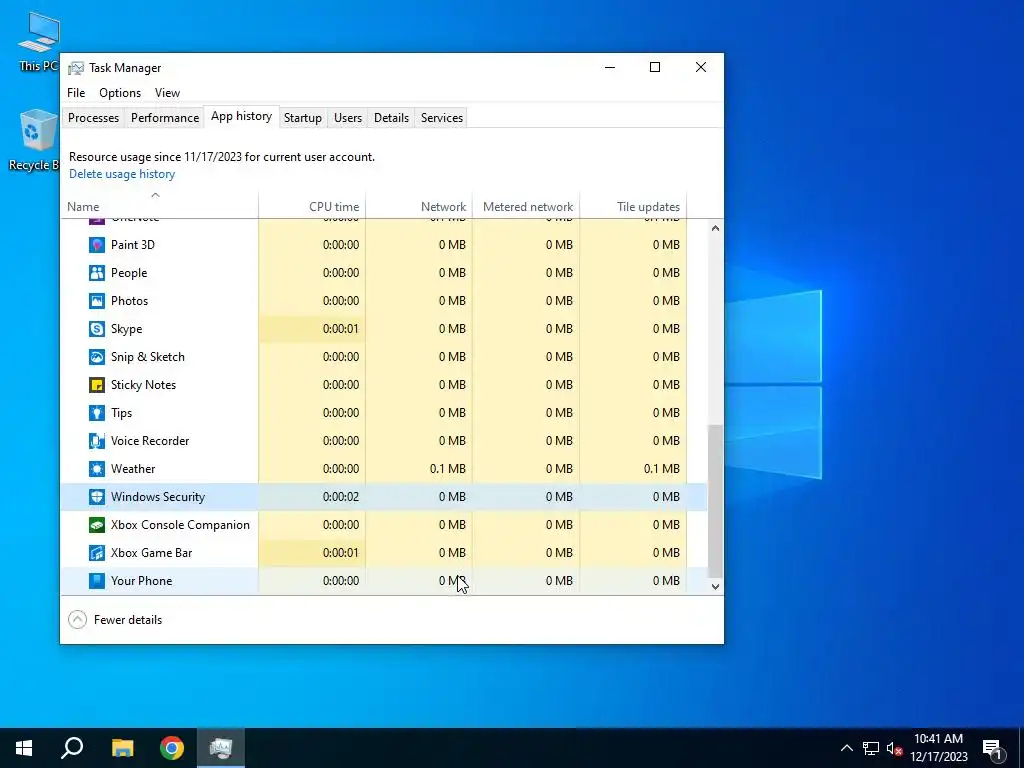Viewport: 1024px width, 768px height.
Task: Click the People app icon
Action: (x=97, y=273)
